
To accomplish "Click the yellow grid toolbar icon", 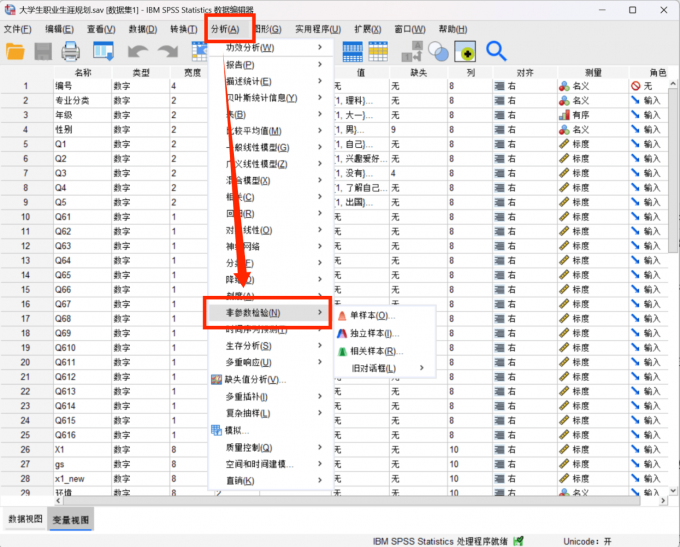I will 378,52.
